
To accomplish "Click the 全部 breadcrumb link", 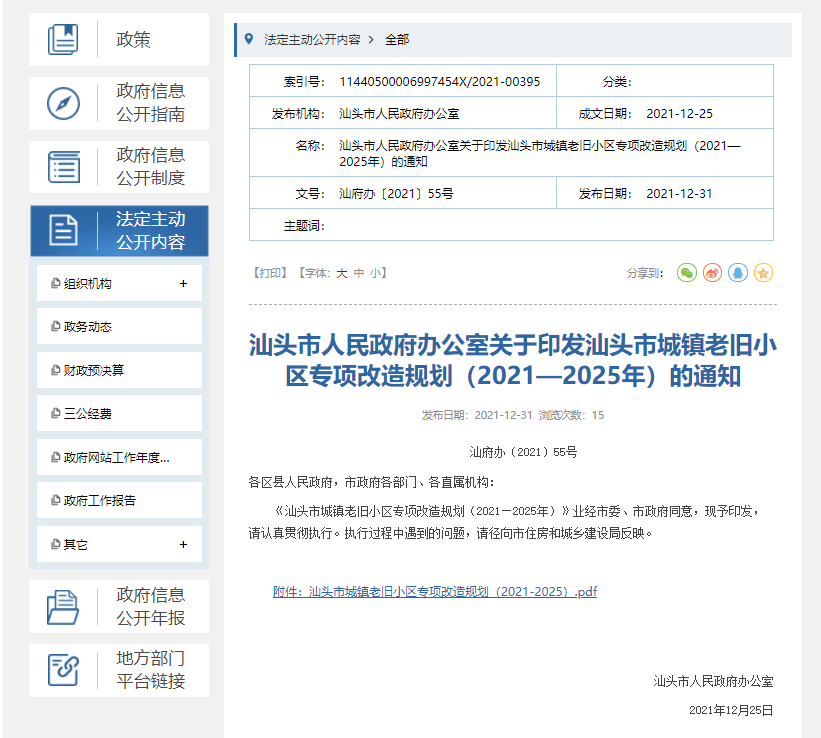I will tap(397, 40).
